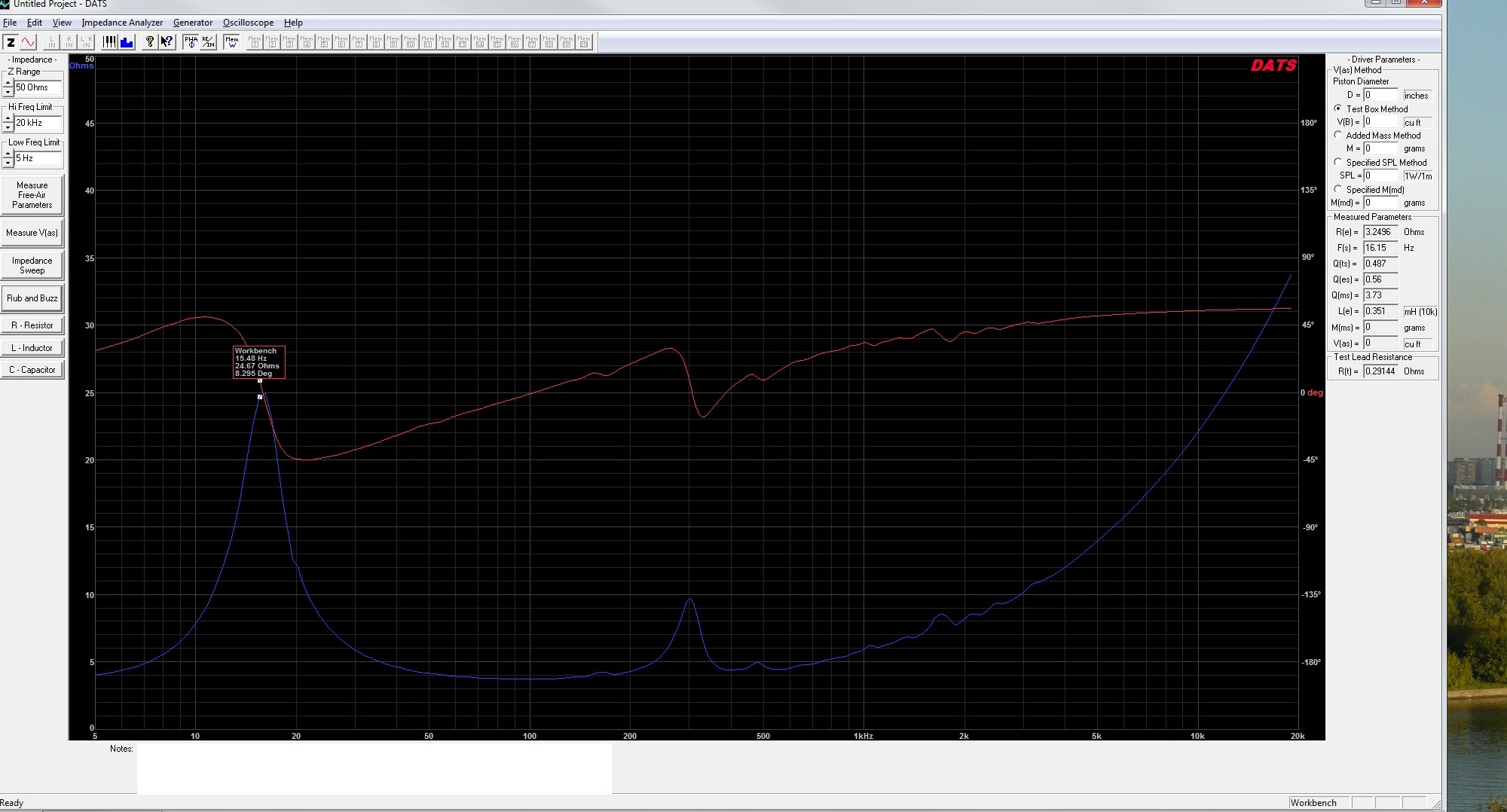Open the Help menu

point(293,23)
